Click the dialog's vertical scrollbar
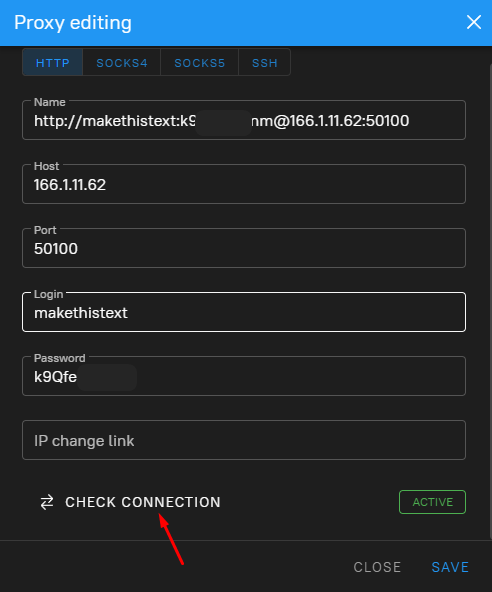The height and width of the screenshot is (592, 492). tap(490, 302)
